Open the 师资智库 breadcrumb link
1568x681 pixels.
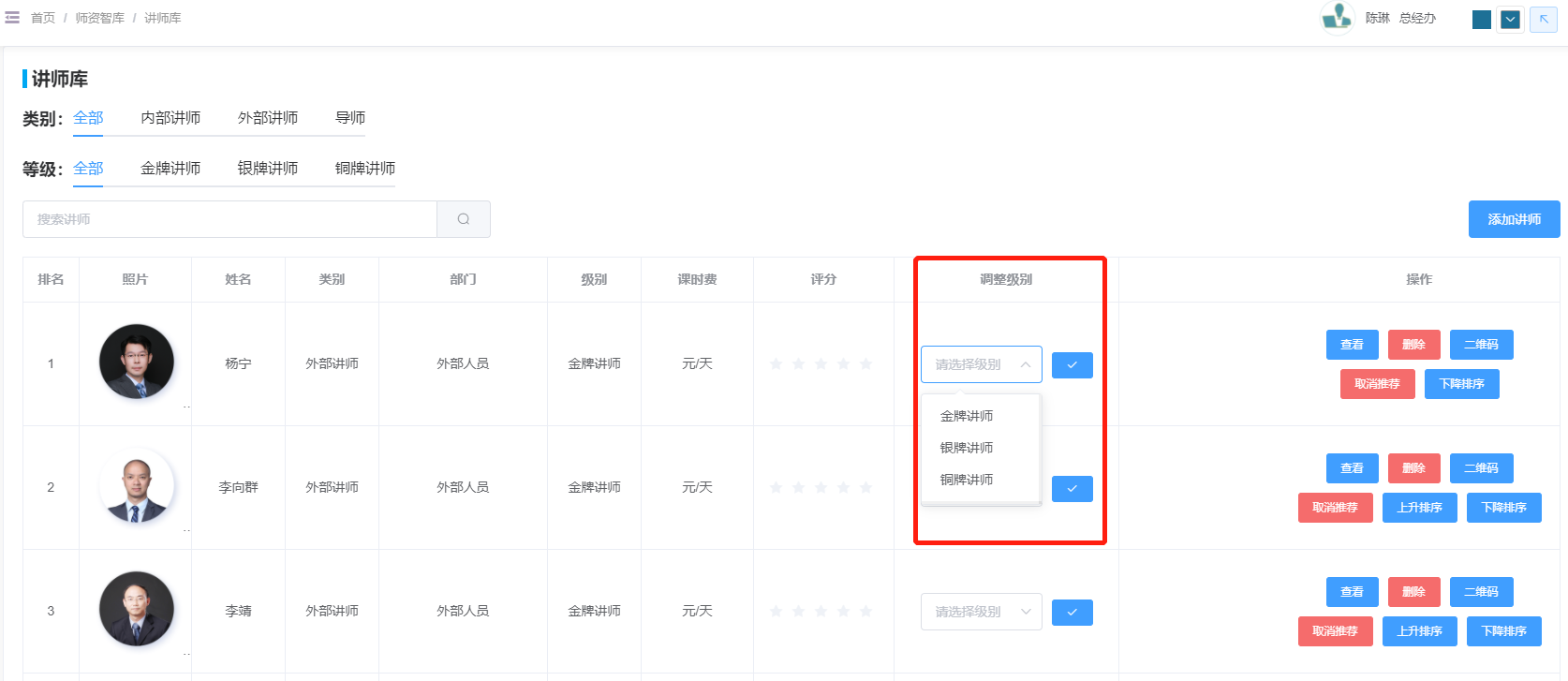99,18
